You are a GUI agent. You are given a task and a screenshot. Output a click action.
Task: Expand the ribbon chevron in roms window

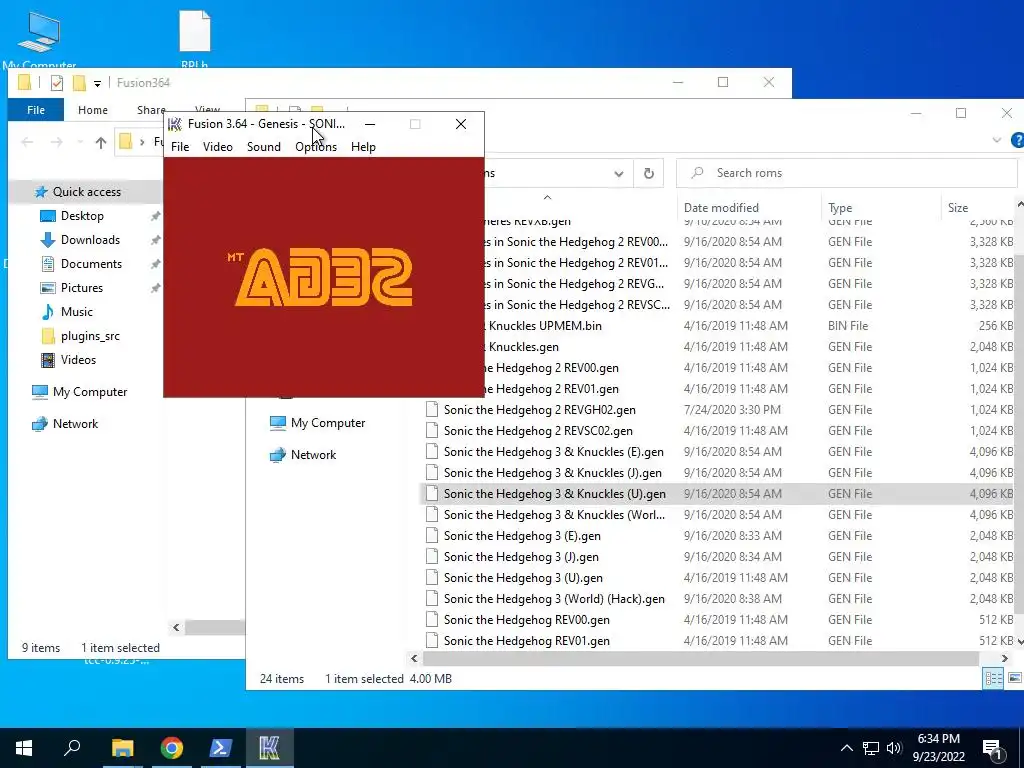coord(997,140)
